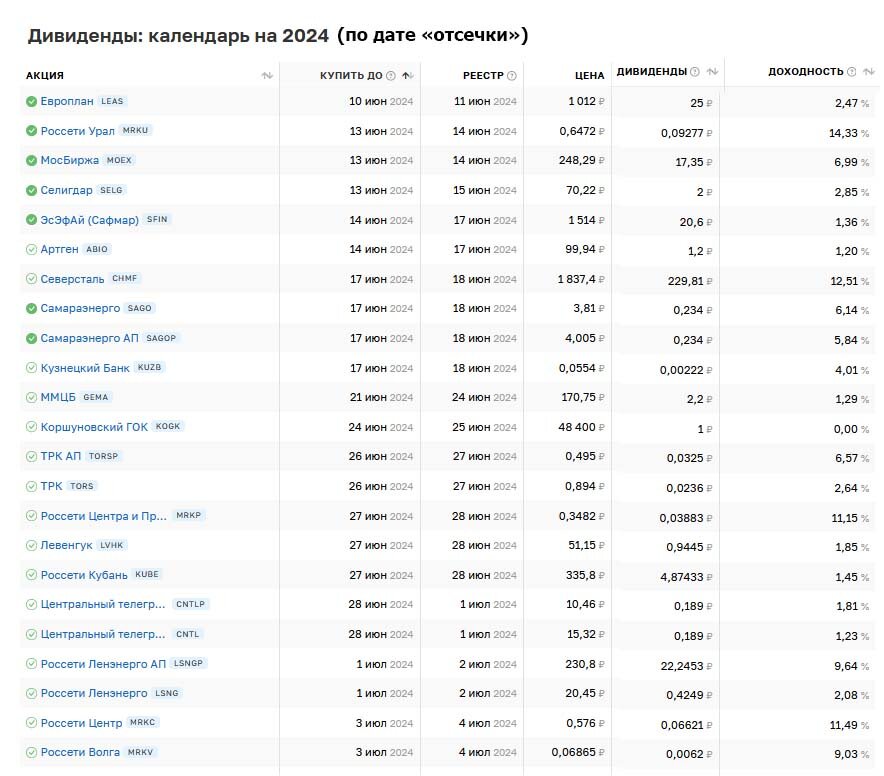Click the check icon beside Северсталь
The height and width of the screenshot is (776, 884).
coord(32,279)
